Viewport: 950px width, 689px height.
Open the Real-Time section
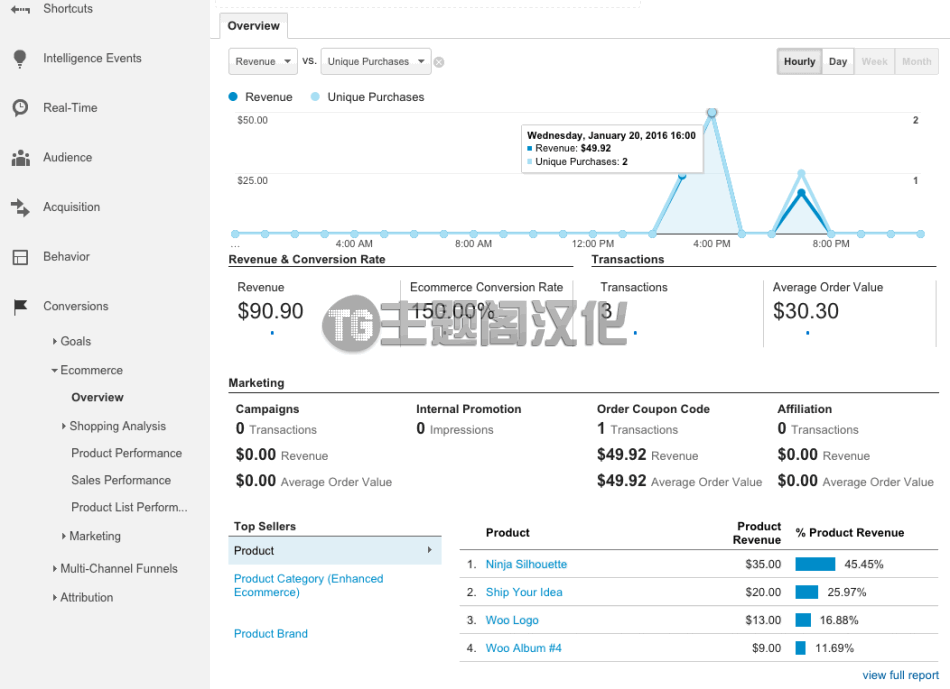pyautogui.click(x=70, y=108)
